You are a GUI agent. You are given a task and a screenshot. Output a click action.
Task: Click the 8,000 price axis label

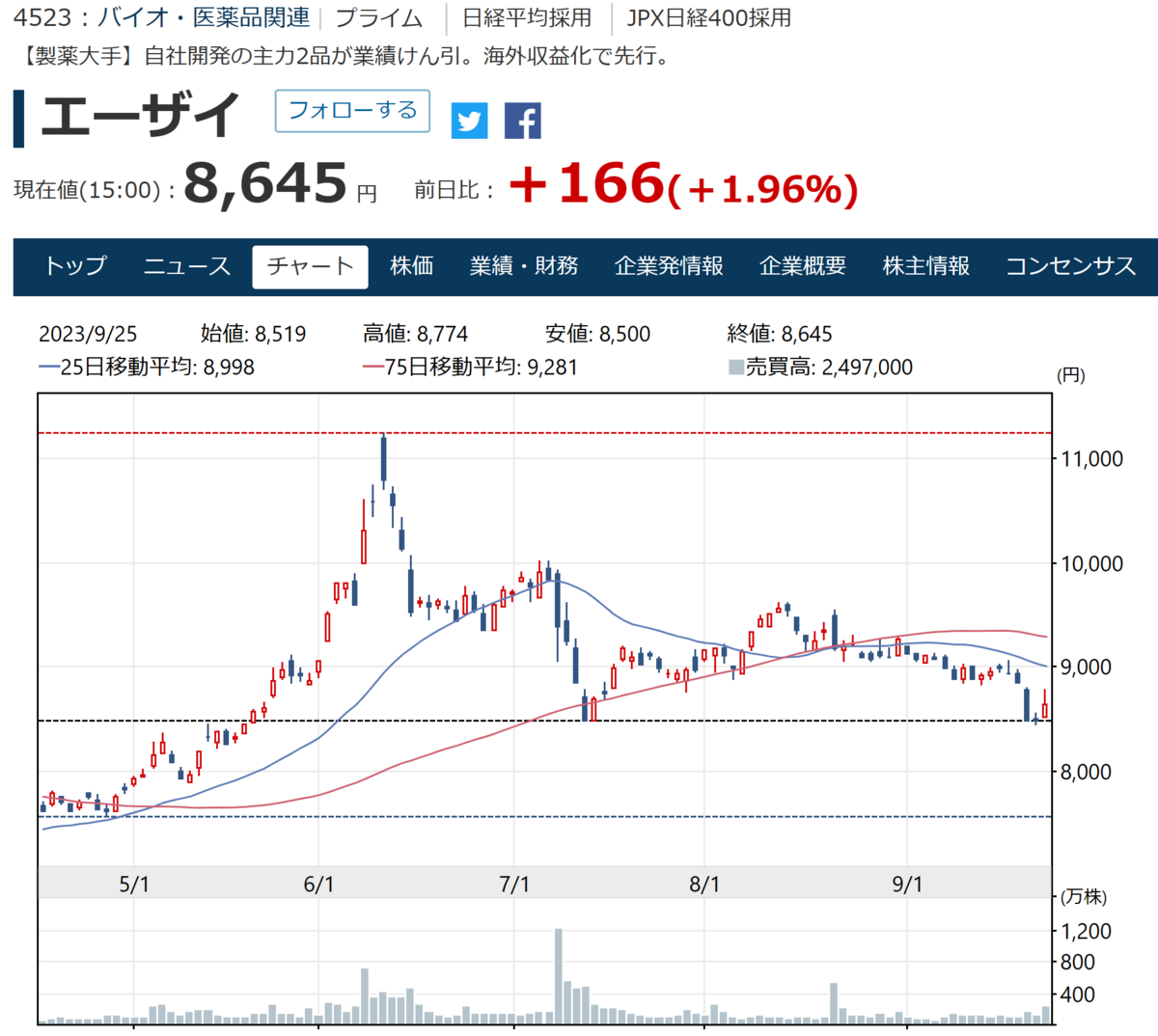point(1086,773)
